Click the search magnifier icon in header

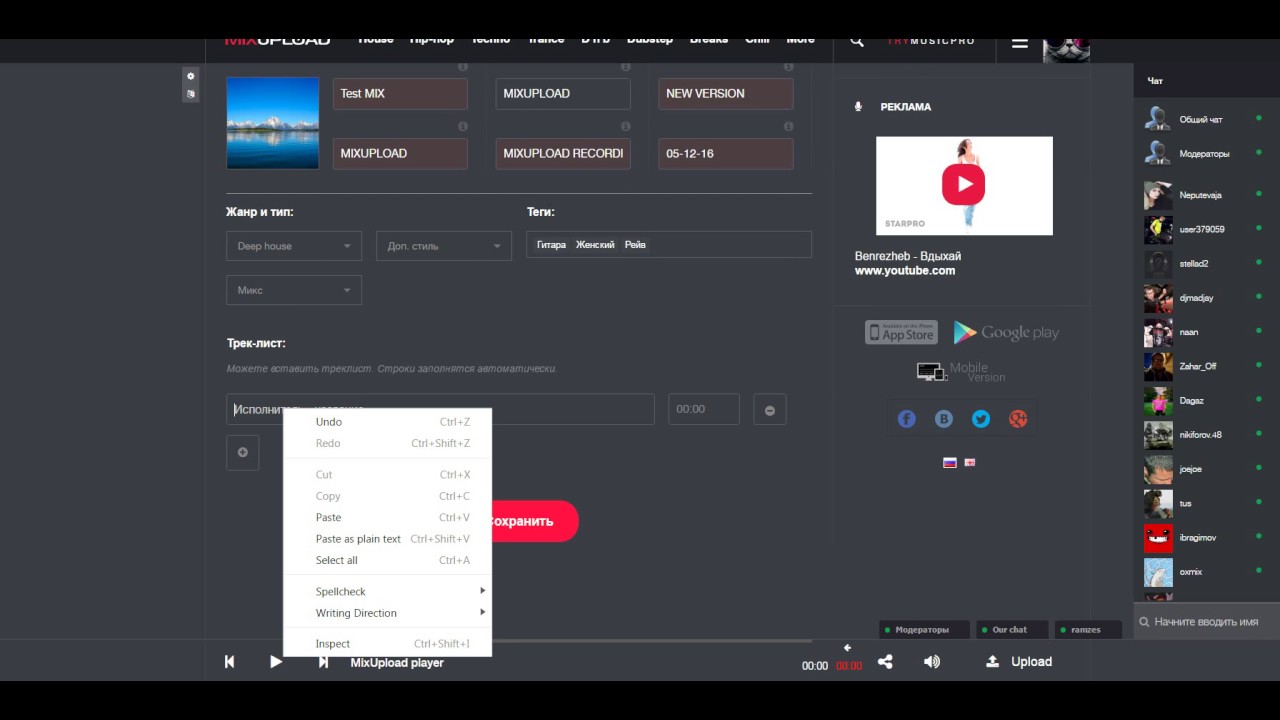tap(857, 42)
